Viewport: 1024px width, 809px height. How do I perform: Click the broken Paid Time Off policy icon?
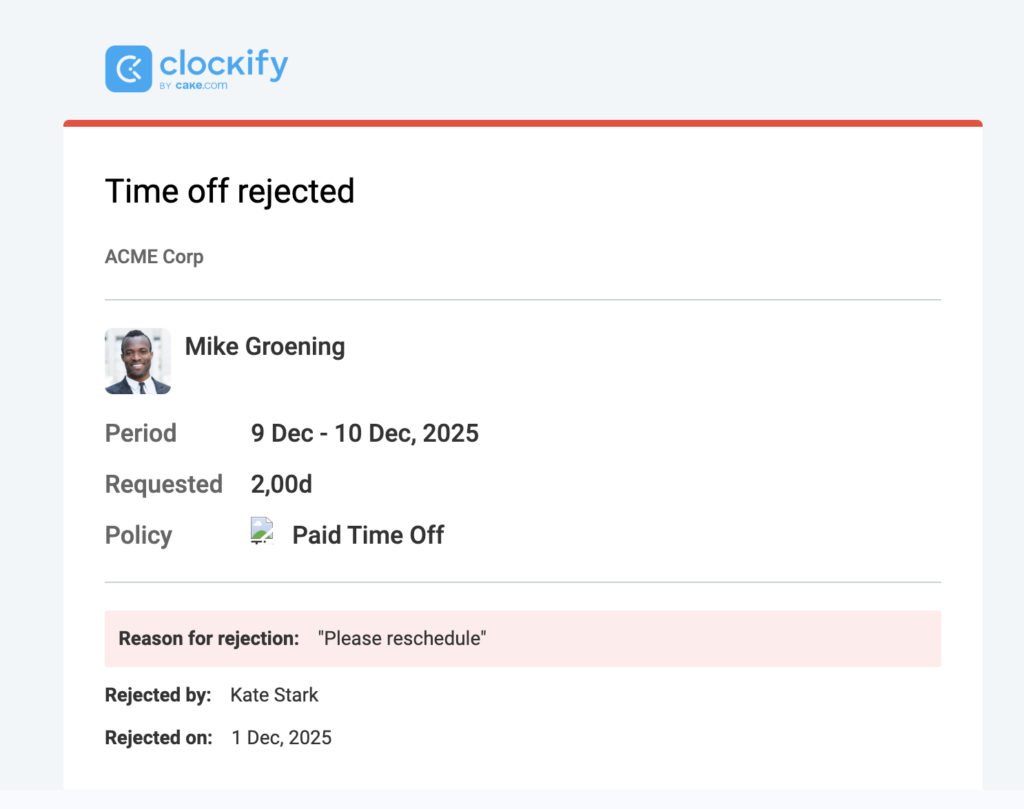tap(262, 531)
